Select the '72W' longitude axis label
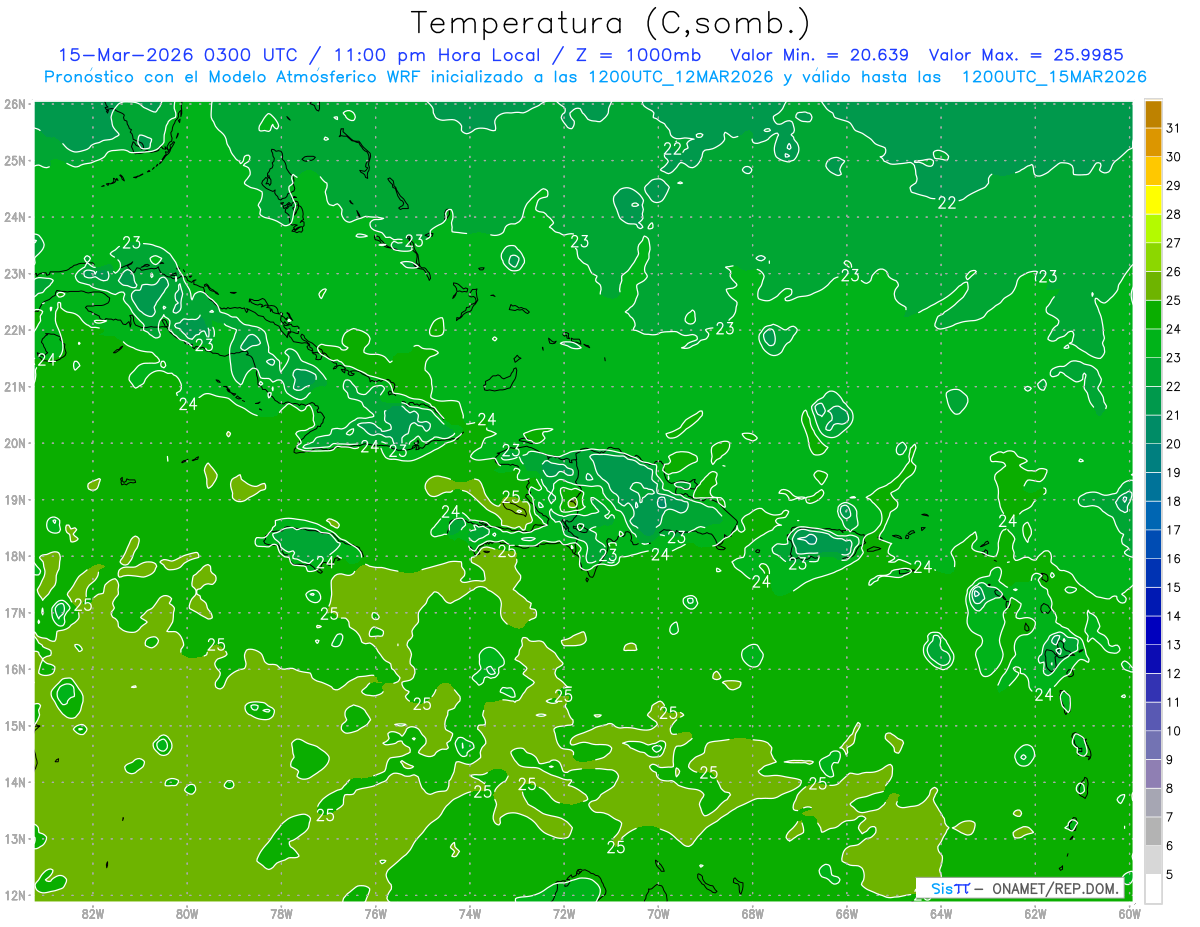Viewport: 1200px width, 927px height. pos(564,913)
